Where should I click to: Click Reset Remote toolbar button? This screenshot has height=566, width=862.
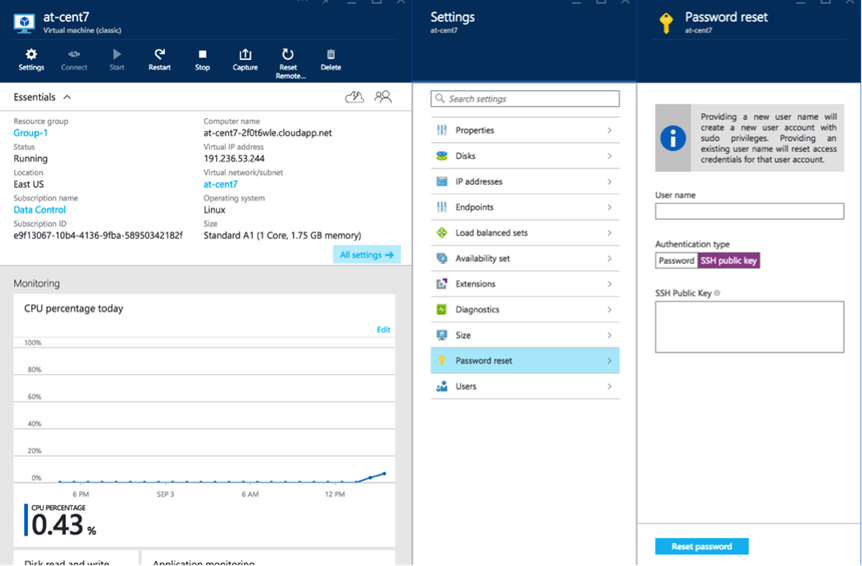(289, 64)
